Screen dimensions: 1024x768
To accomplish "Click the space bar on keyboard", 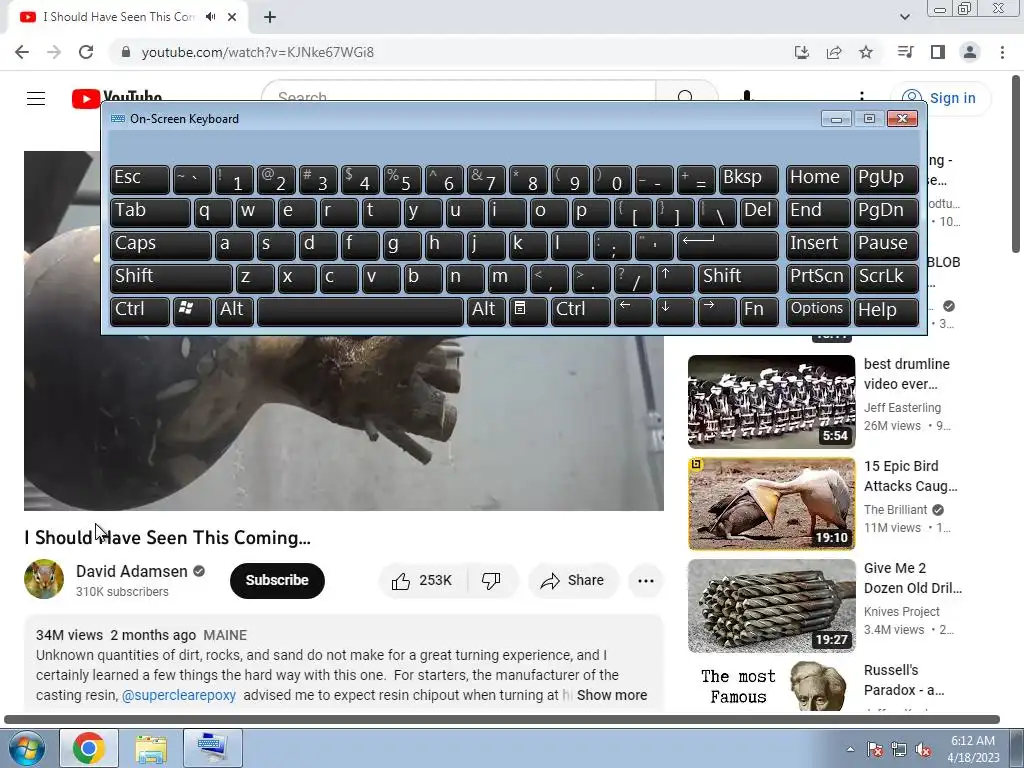I will pos(360,310).
